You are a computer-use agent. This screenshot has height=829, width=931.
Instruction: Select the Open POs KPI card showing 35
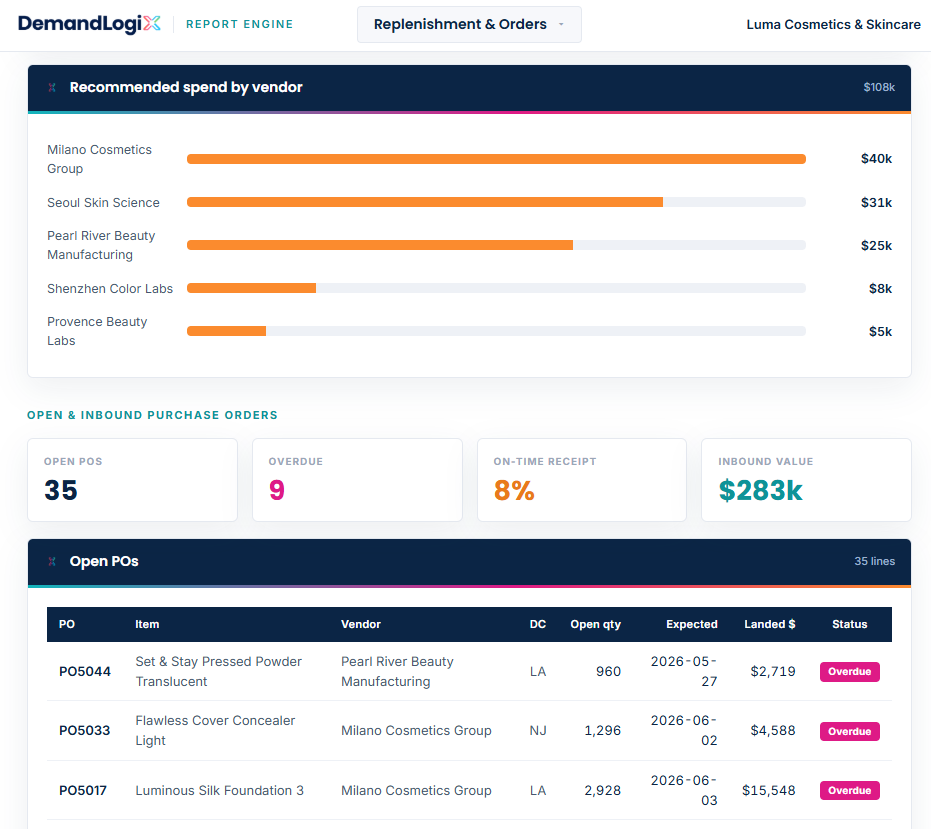click(x=132, y=480)
